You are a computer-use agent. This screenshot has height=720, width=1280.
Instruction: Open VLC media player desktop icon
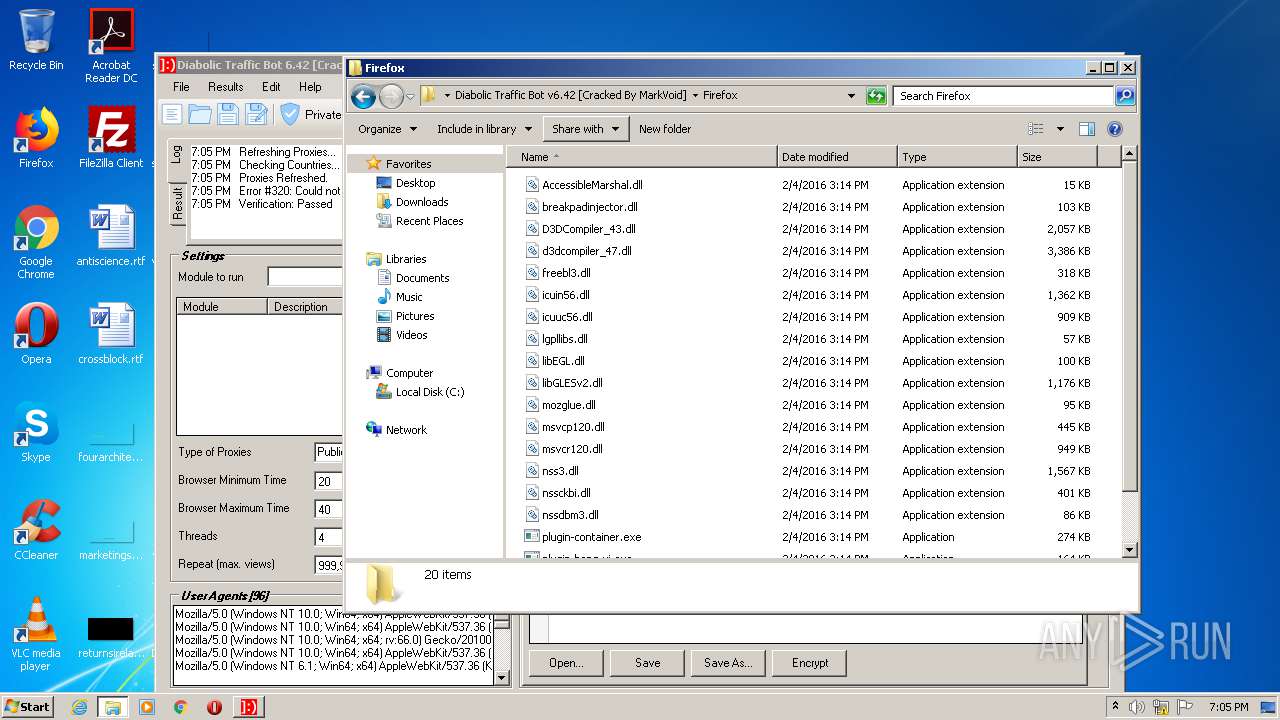tap(36, 634)
